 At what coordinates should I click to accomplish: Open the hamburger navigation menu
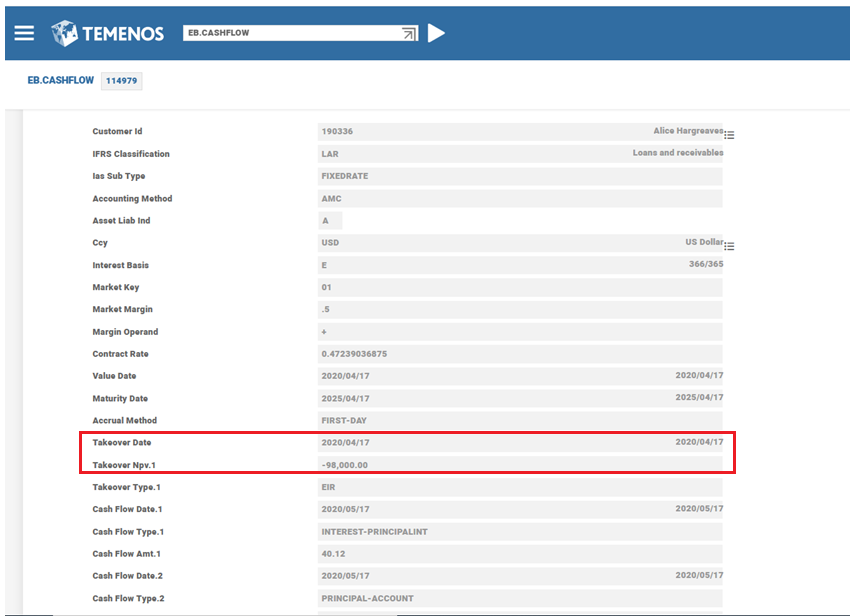pos(24,33)
